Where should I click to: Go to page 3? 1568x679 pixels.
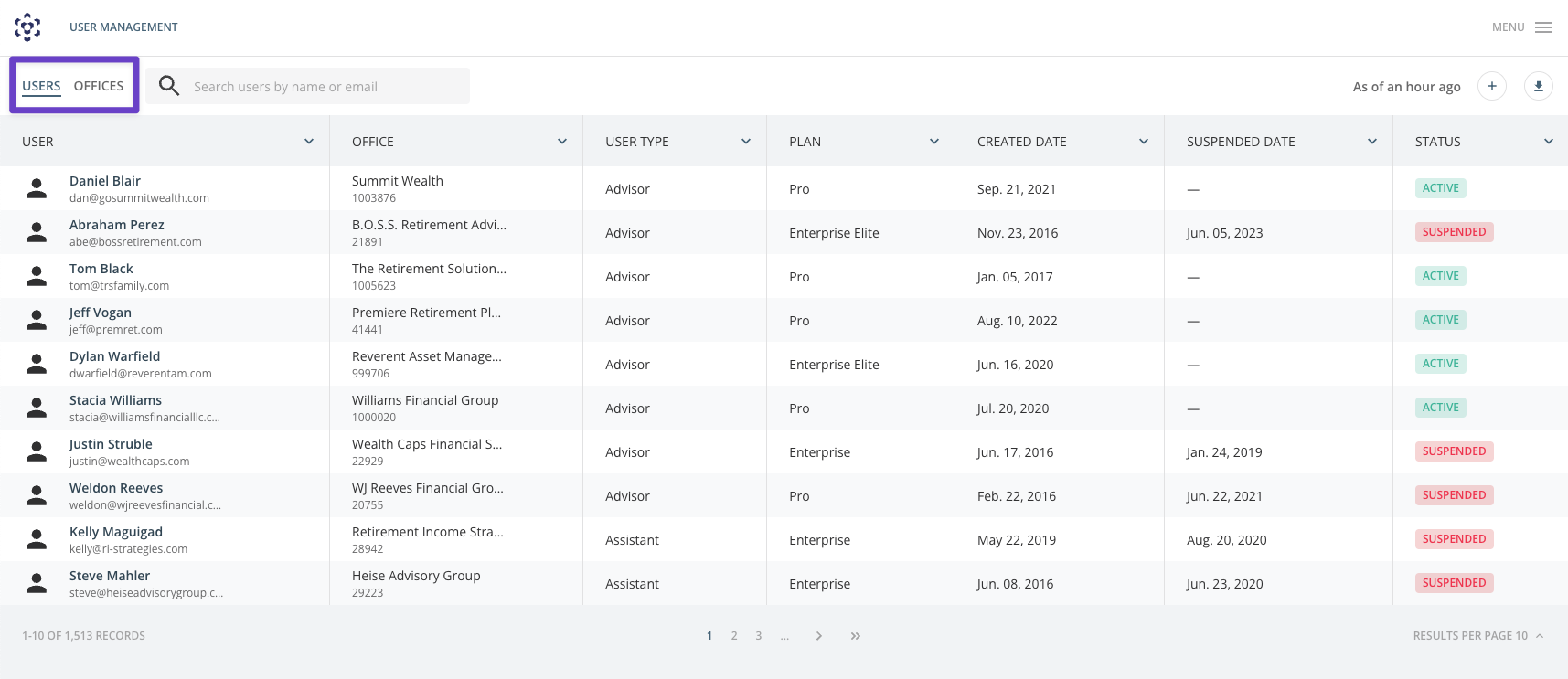(x=759, y=636)
